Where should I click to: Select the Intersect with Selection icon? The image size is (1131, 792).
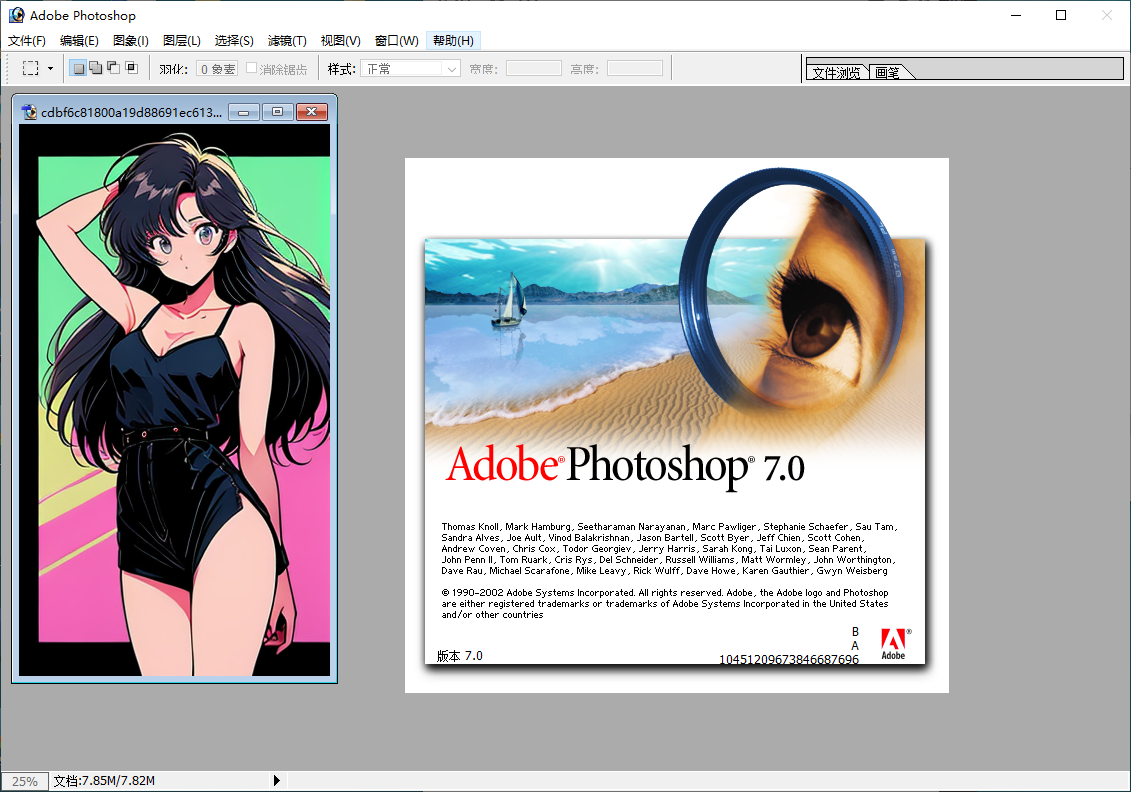coord(131,69)
